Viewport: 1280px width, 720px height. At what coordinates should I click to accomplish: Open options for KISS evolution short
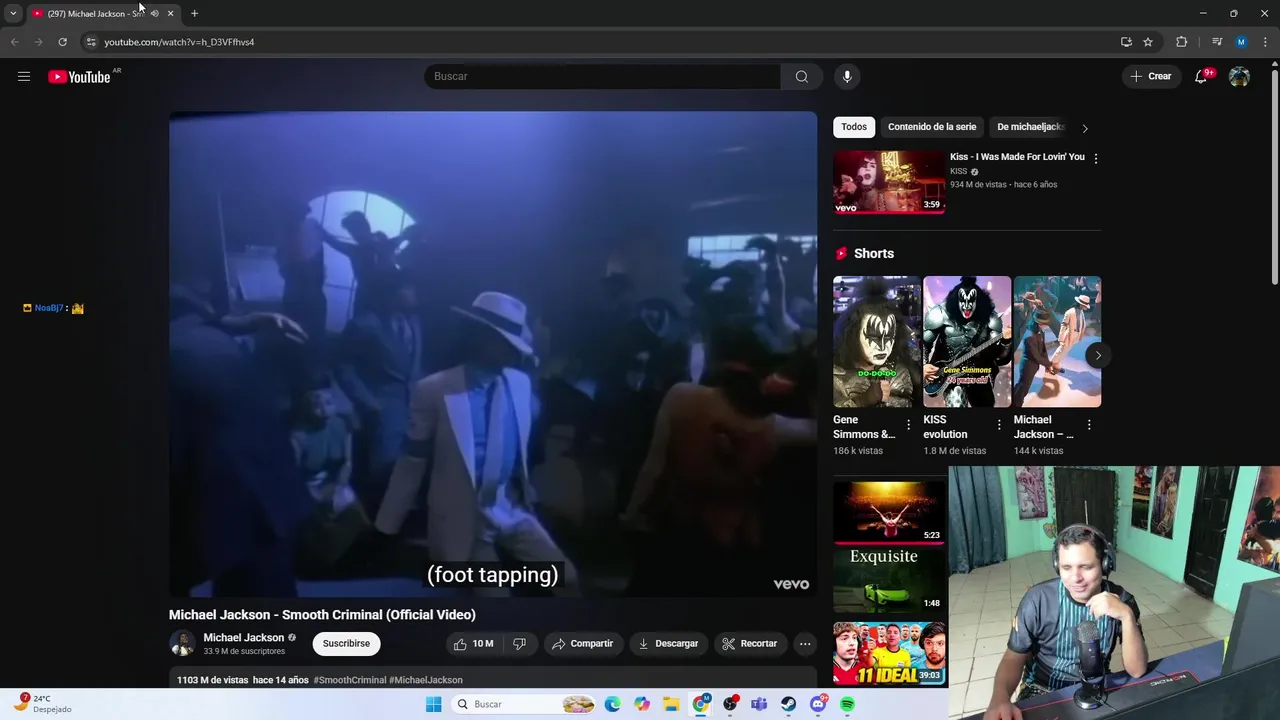999,425
